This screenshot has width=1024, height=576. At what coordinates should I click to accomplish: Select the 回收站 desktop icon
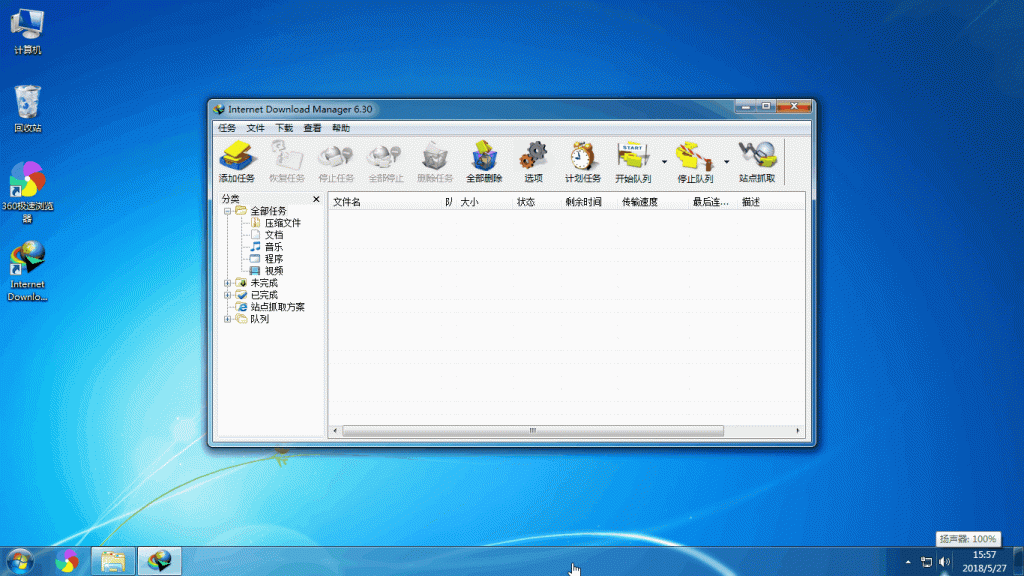click(x=27, y=108)
